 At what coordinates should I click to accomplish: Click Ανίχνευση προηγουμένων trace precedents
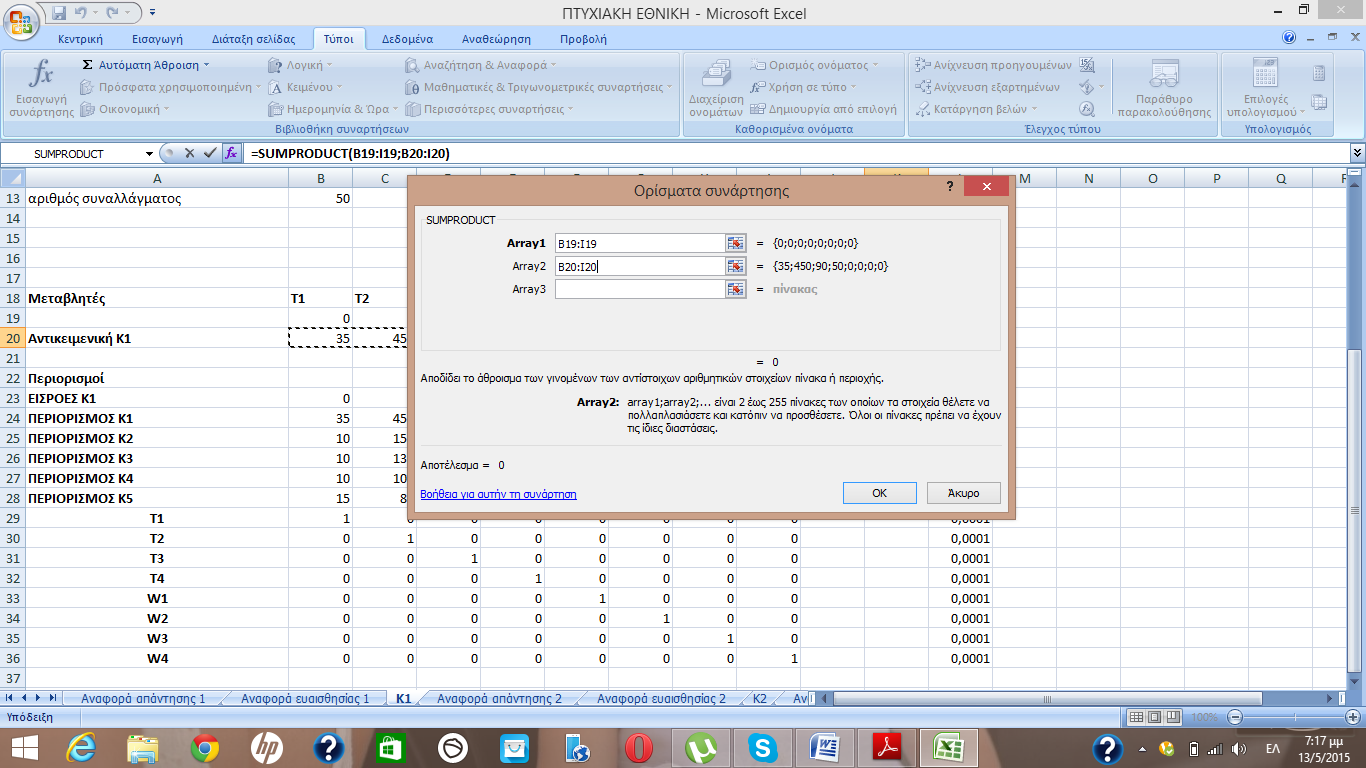[993, 65]
